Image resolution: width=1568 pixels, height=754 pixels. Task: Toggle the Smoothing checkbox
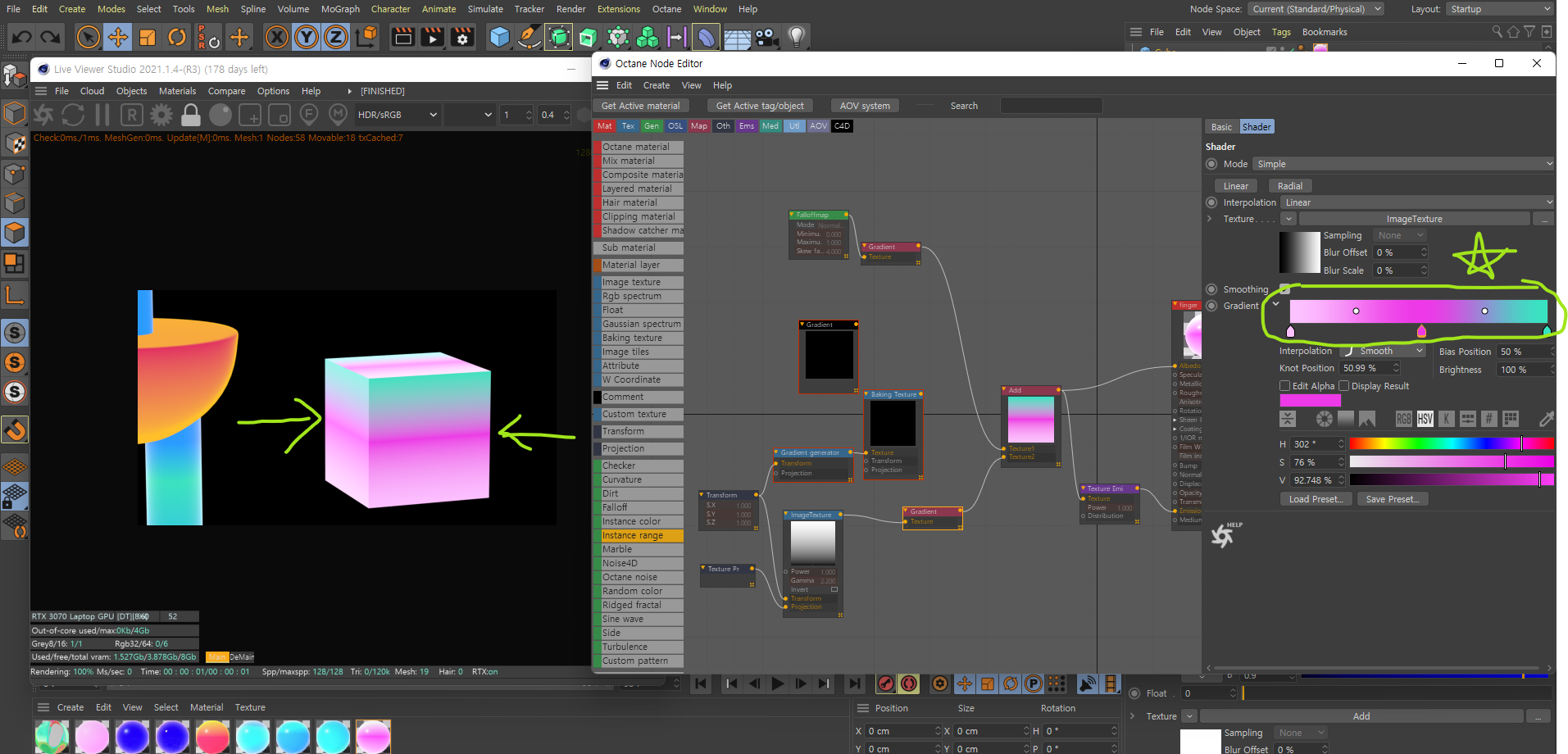coord(1284,289)
